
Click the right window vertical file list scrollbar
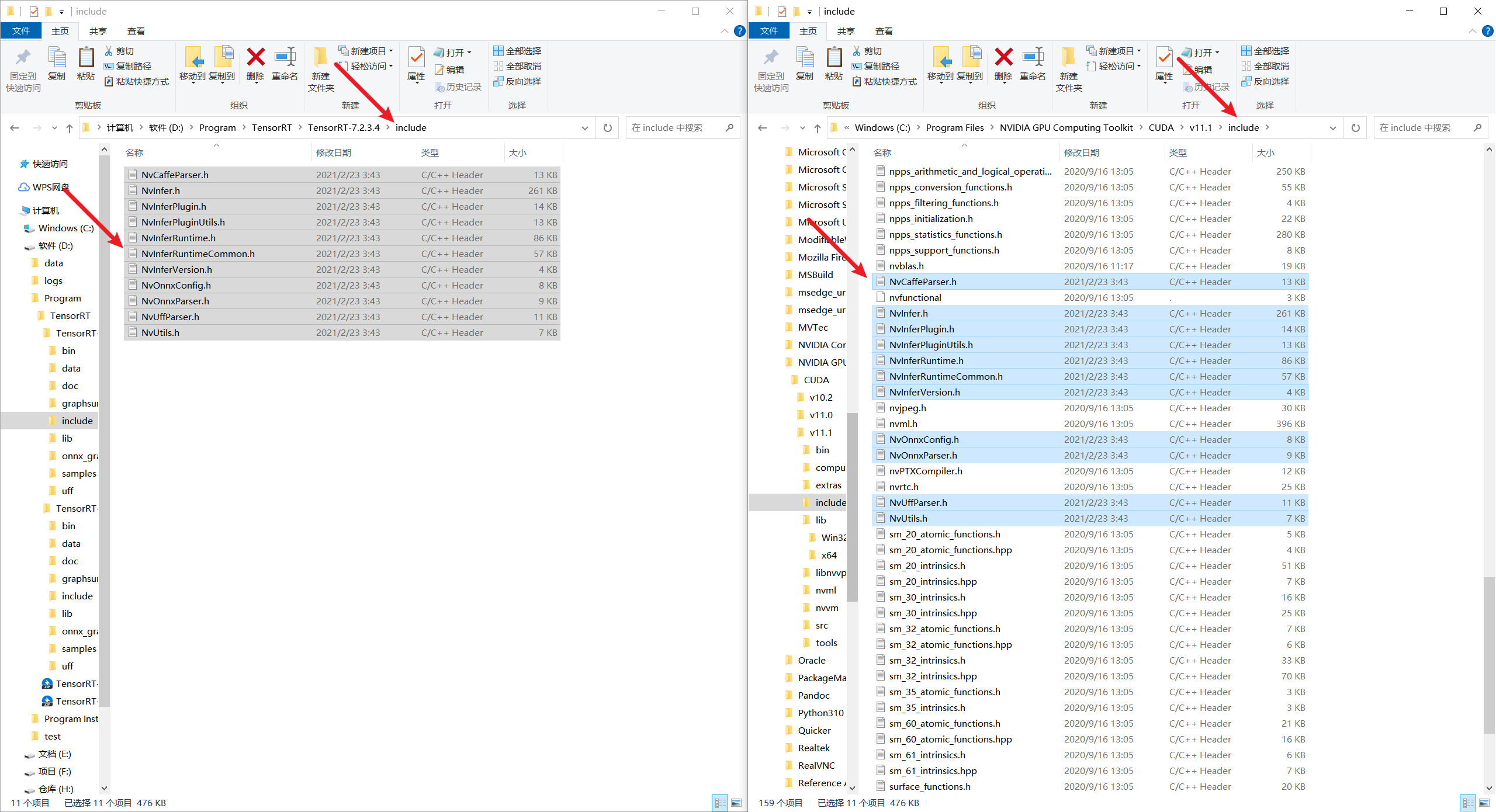coord(1489,654)
